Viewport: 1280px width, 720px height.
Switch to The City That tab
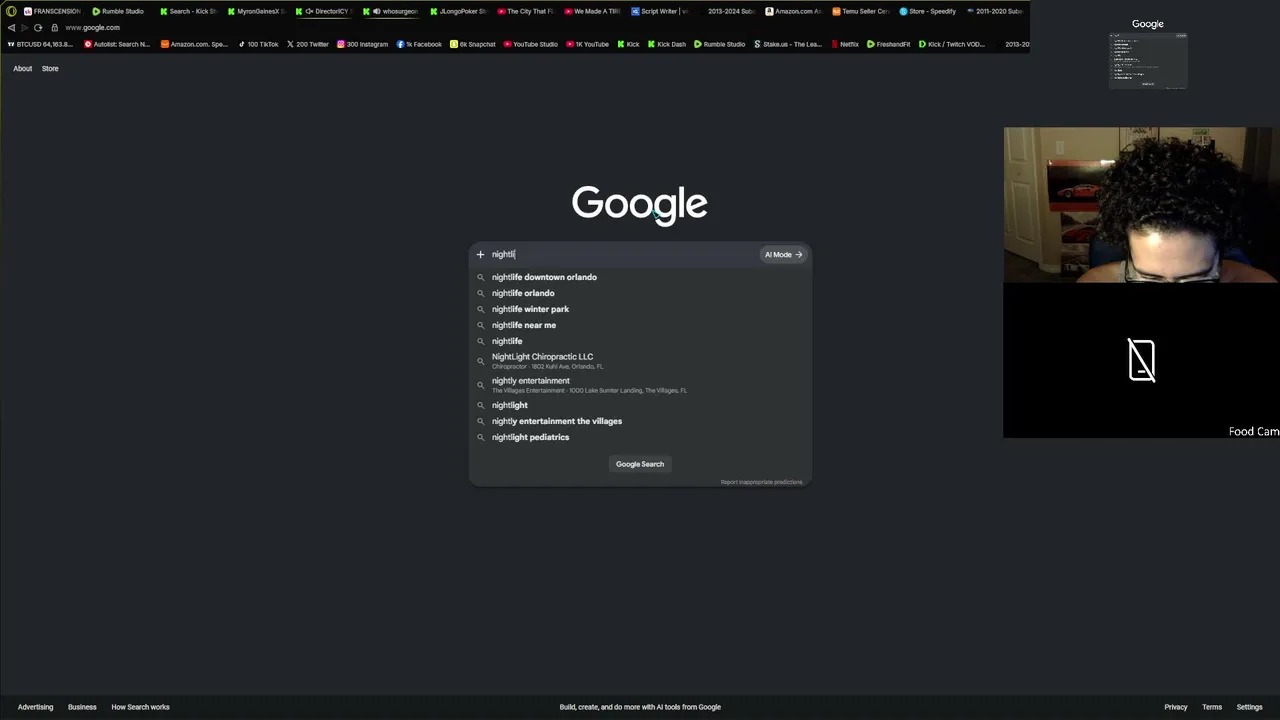pos(526,11)
